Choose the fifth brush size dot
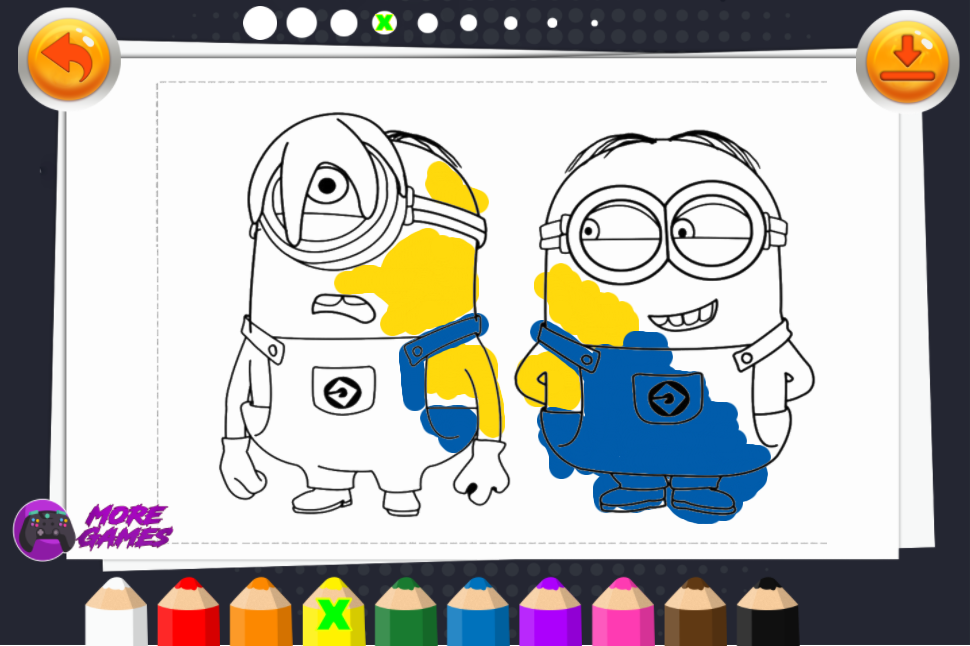 427,23
